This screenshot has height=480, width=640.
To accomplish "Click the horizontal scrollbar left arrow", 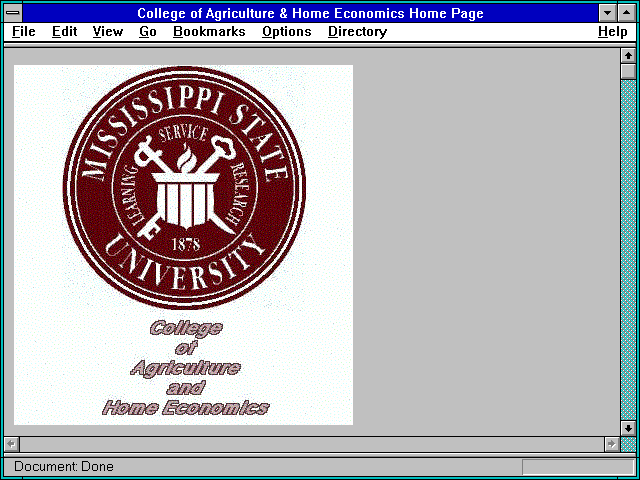I will pyautogui.click(x=12, y=444).
